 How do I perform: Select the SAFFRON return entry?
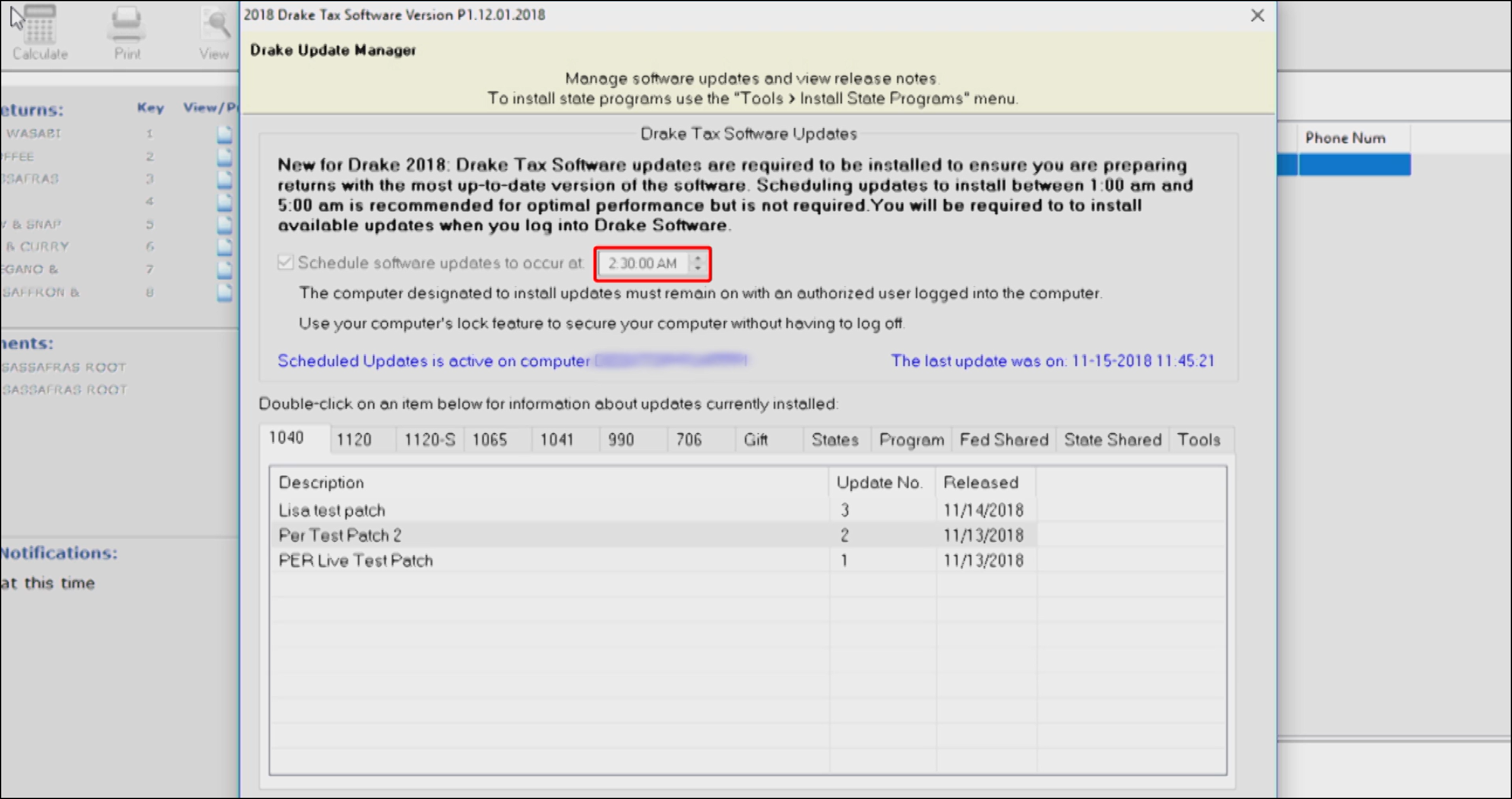pos(40,292)
